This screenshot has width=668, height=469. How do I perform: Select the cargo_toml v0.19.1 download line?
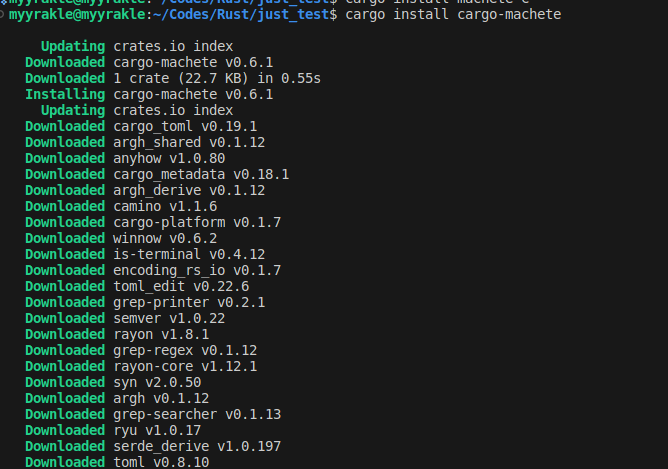click(185, 126)
